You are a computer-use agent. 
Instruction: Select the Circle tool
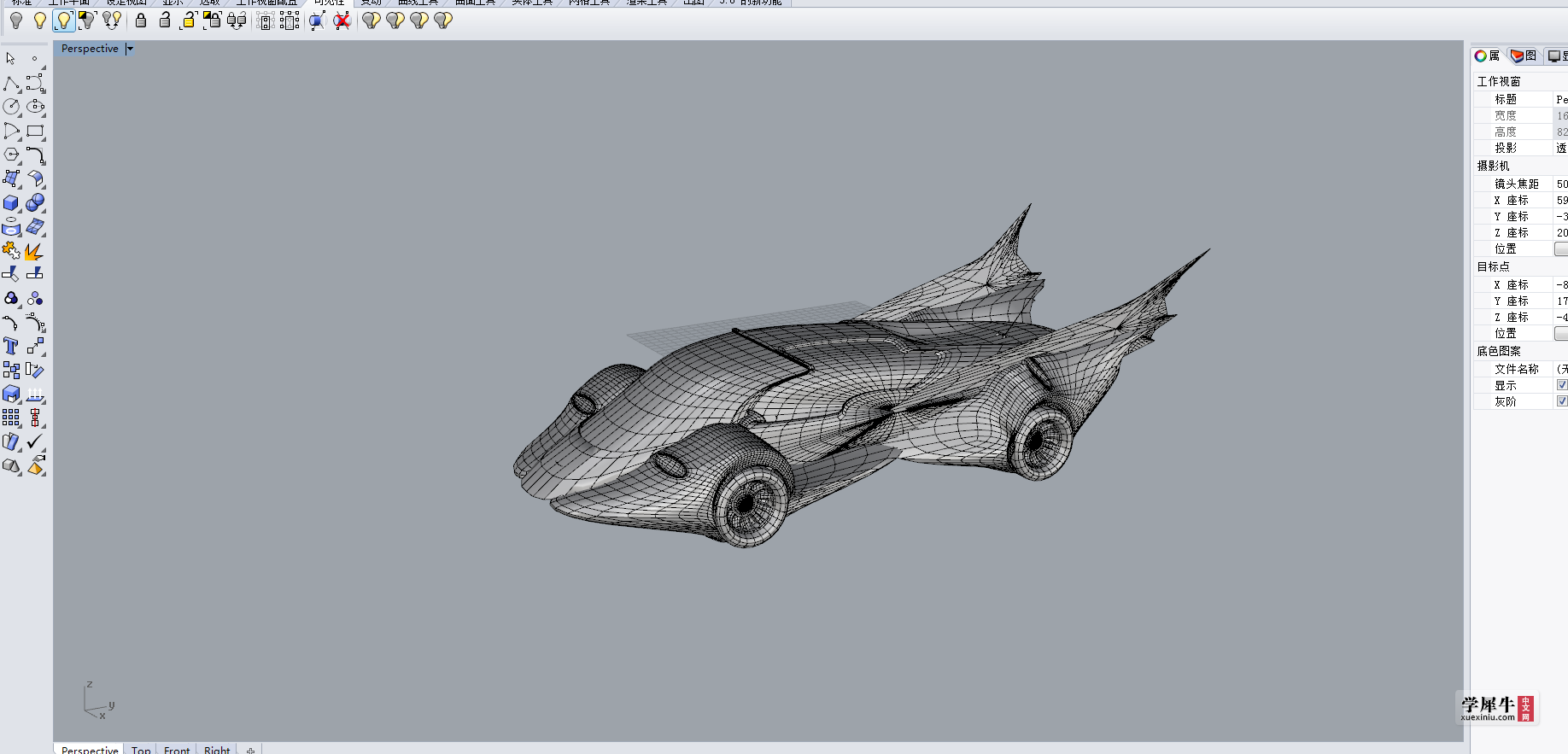11,107
